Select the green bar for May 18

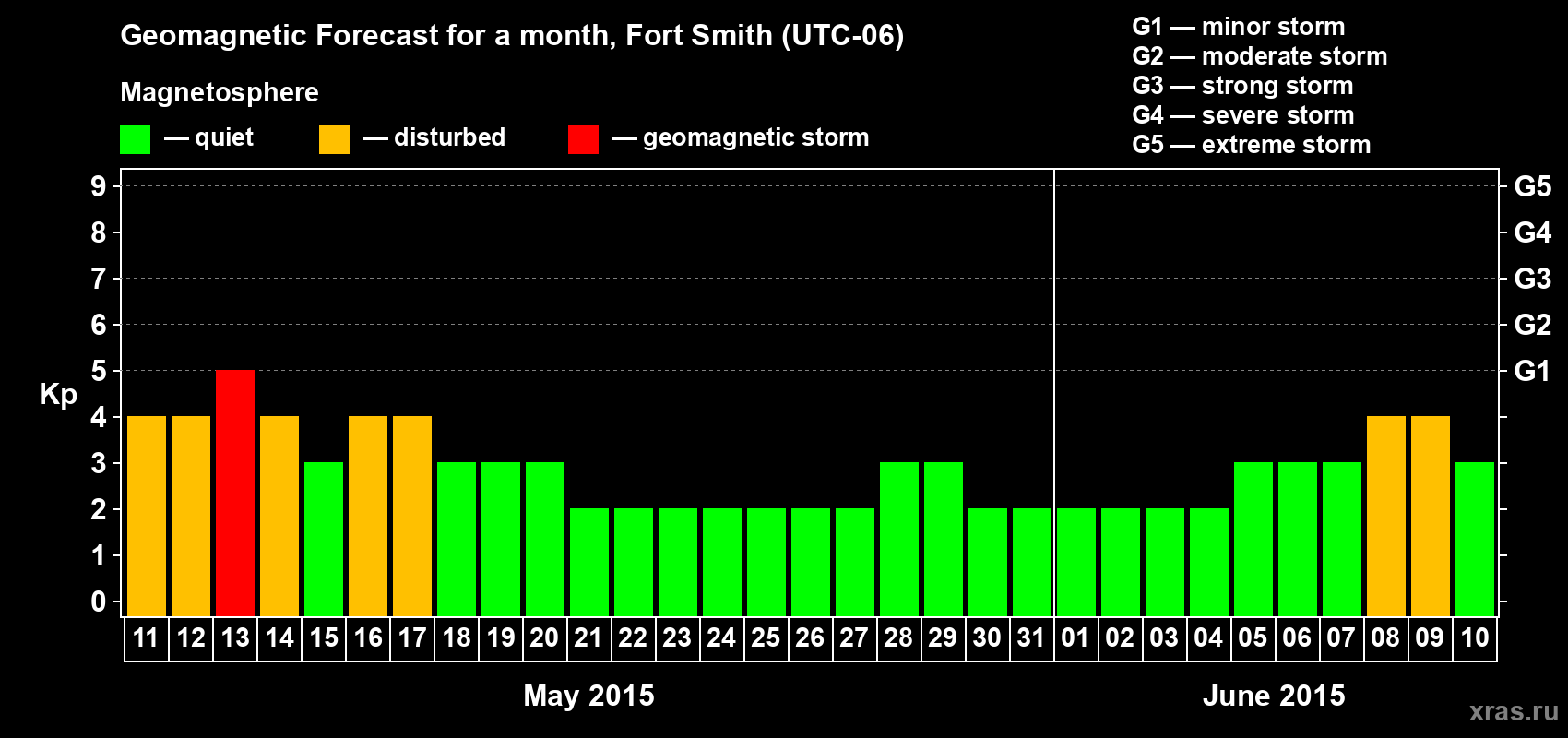click(457, 540)
